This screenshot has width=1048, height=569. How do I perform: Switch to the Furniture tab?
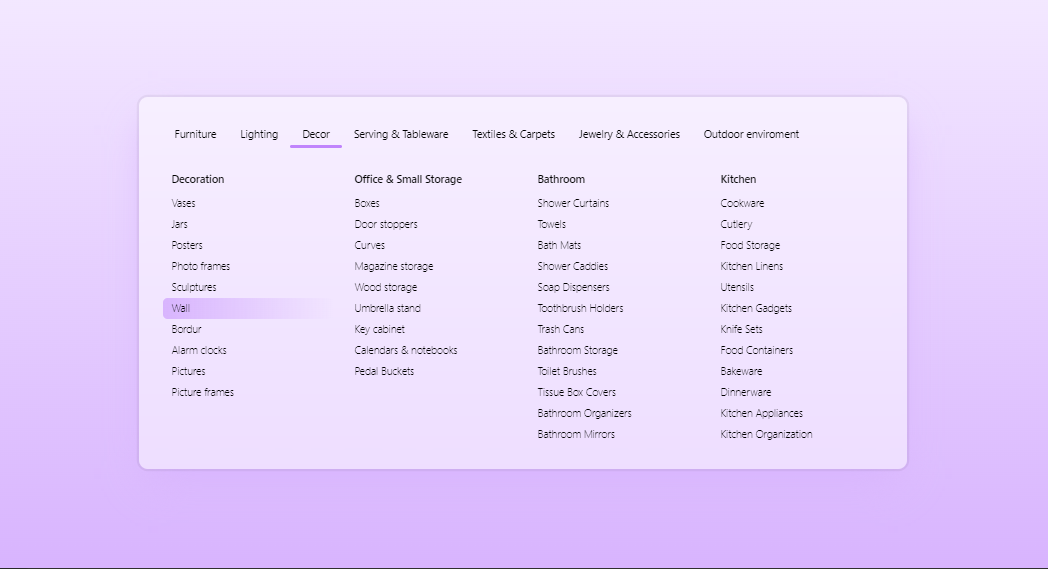pos(195,134)
